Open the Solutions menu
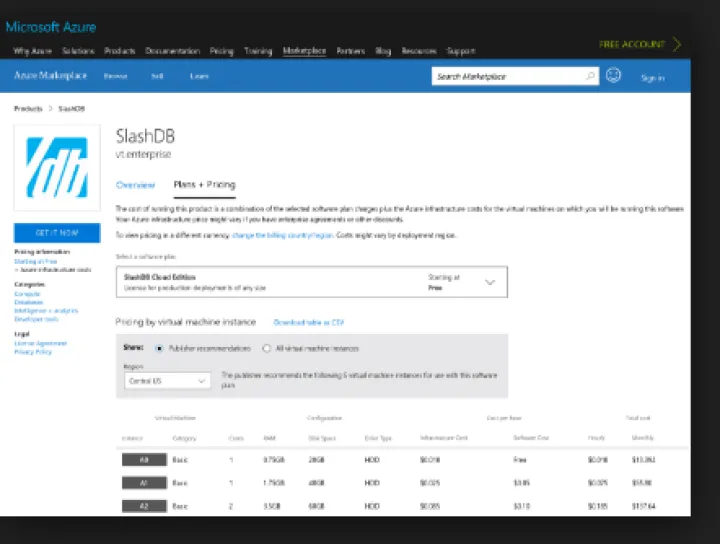The height and width of the screenshot is (544, 720). tap(78, 51)
